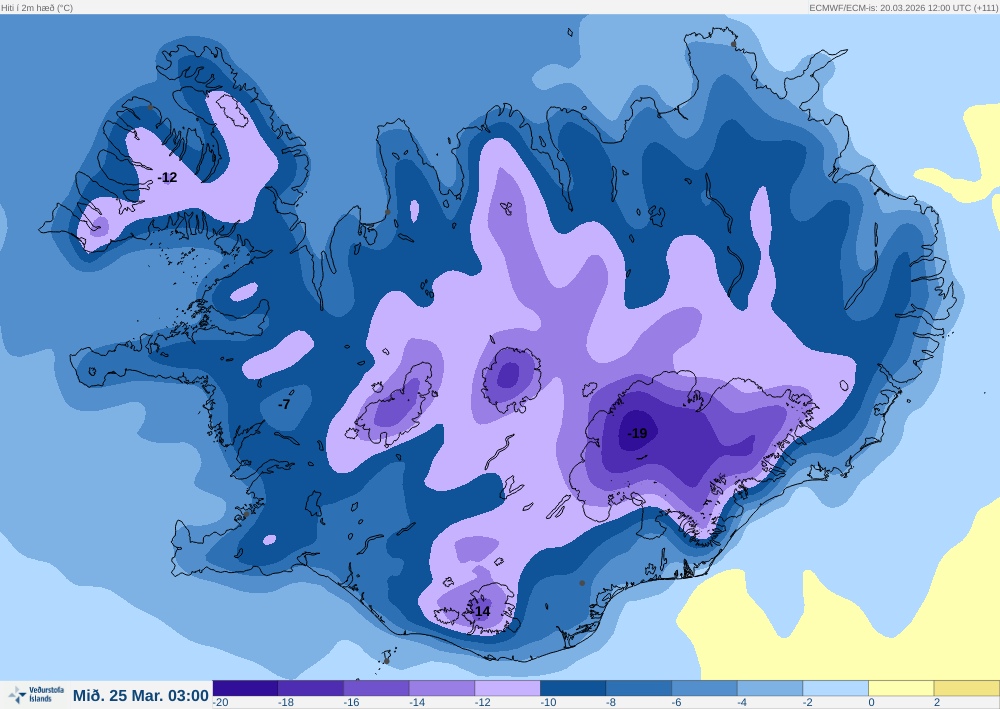1000x709 pixels.
Task: Select the legend swatch between -6 and -4
Action: [705, 688]
